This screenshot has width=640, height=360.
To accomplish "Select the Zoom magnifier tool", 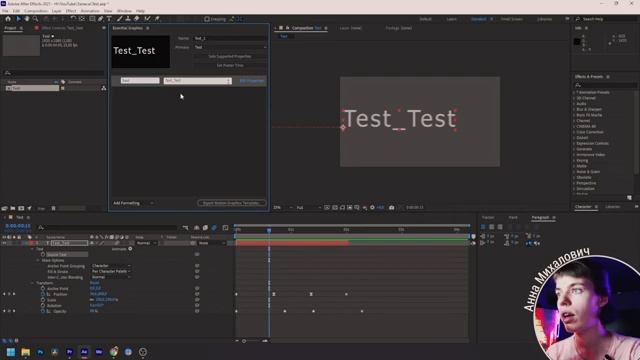I will coord(36,19).
